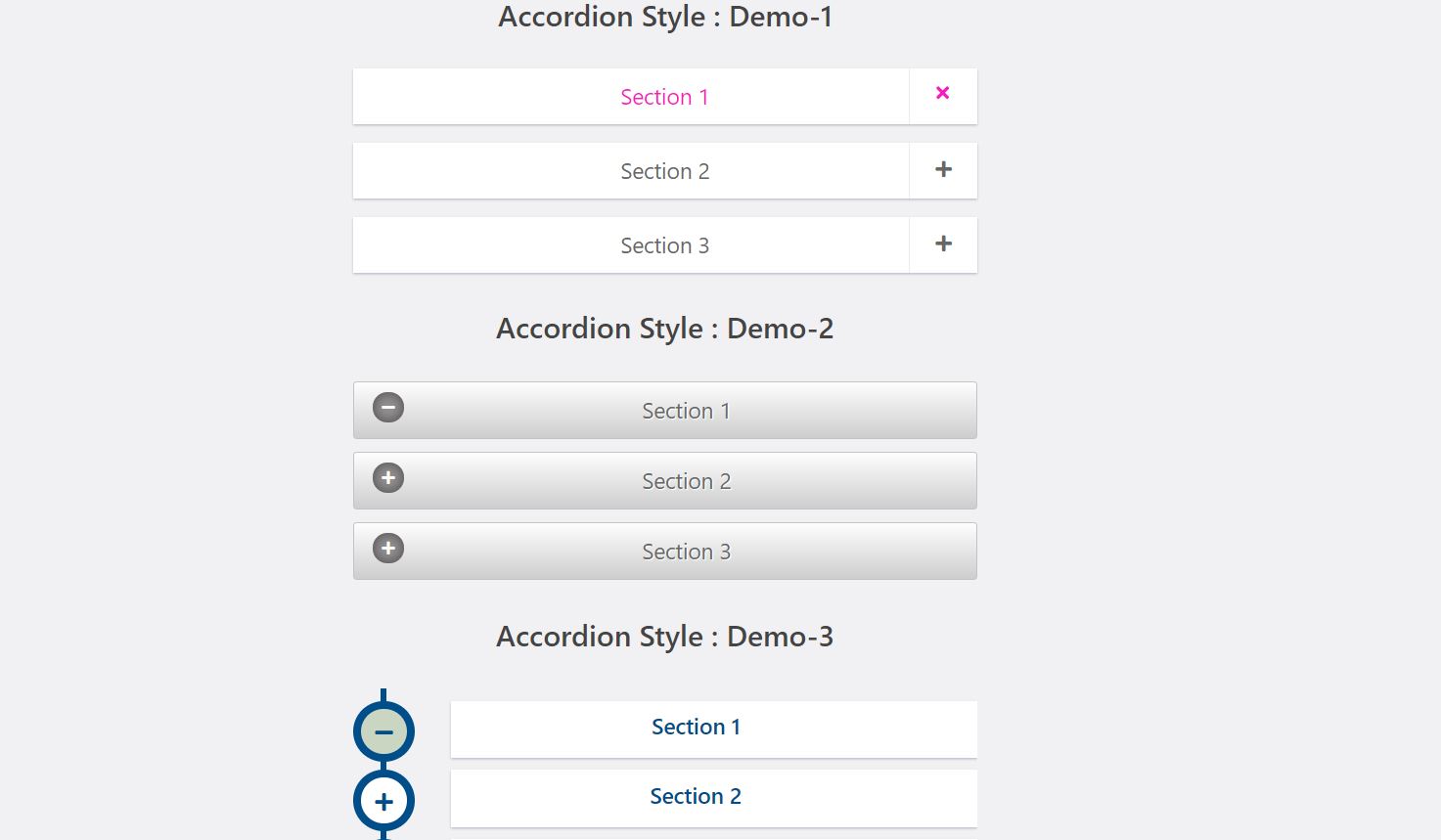The height and width of the screenshot is (840, 1441).
Task: Click plus circle icon on Demo-2 Section 2
Action: 388,478
